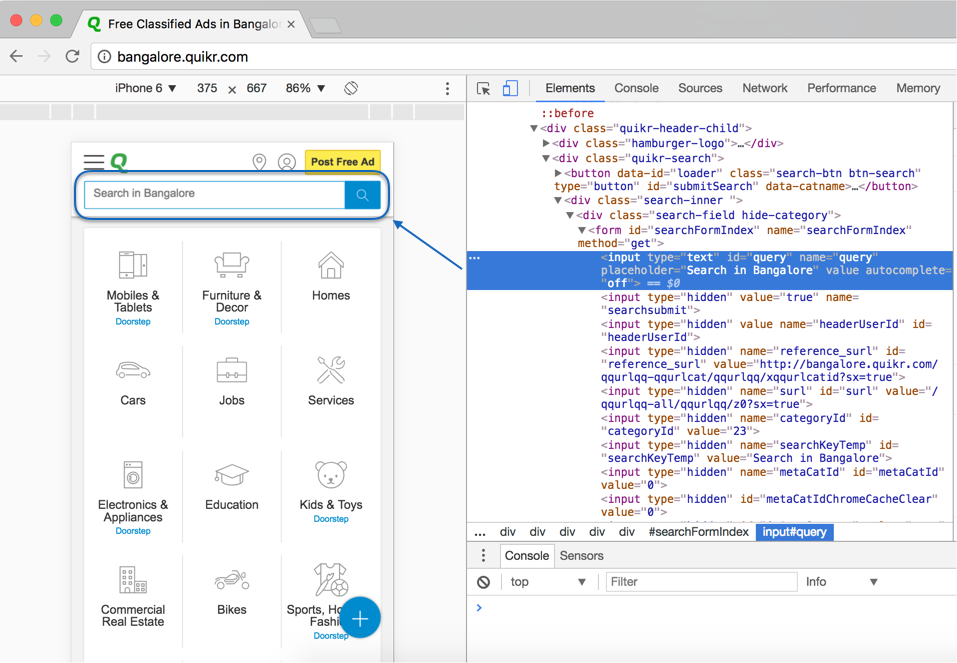Switch to the Network tab
Image resolution: width=957 pixels, height=663 pixels.
(x=765, y=89)
